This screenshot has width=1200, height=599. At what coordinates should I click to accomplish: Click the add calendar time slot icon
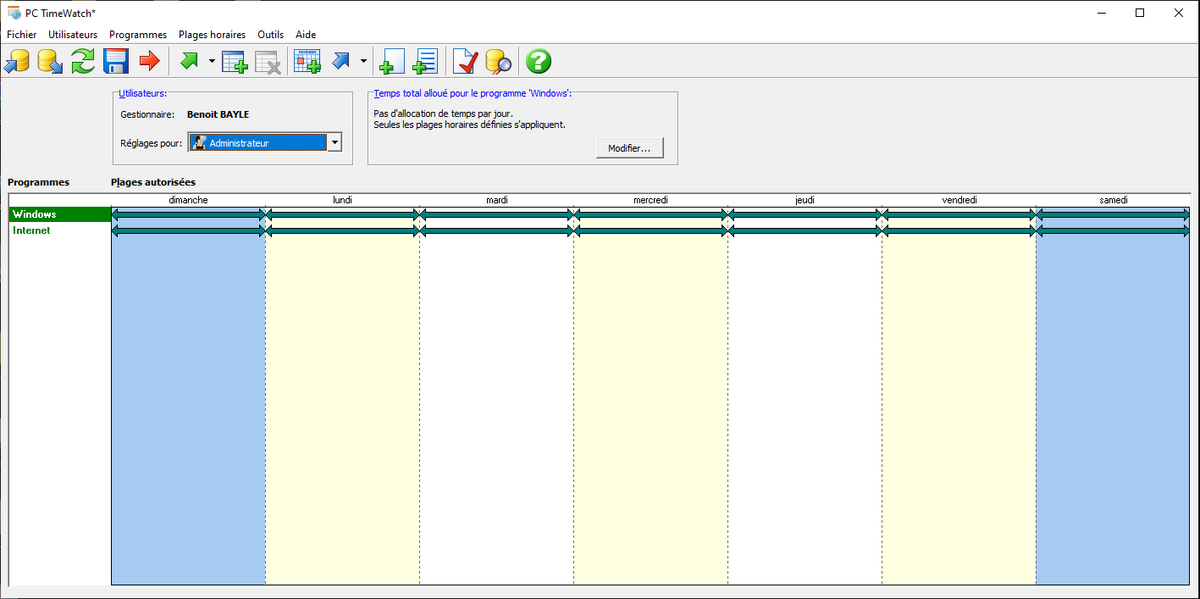(307, 62)
